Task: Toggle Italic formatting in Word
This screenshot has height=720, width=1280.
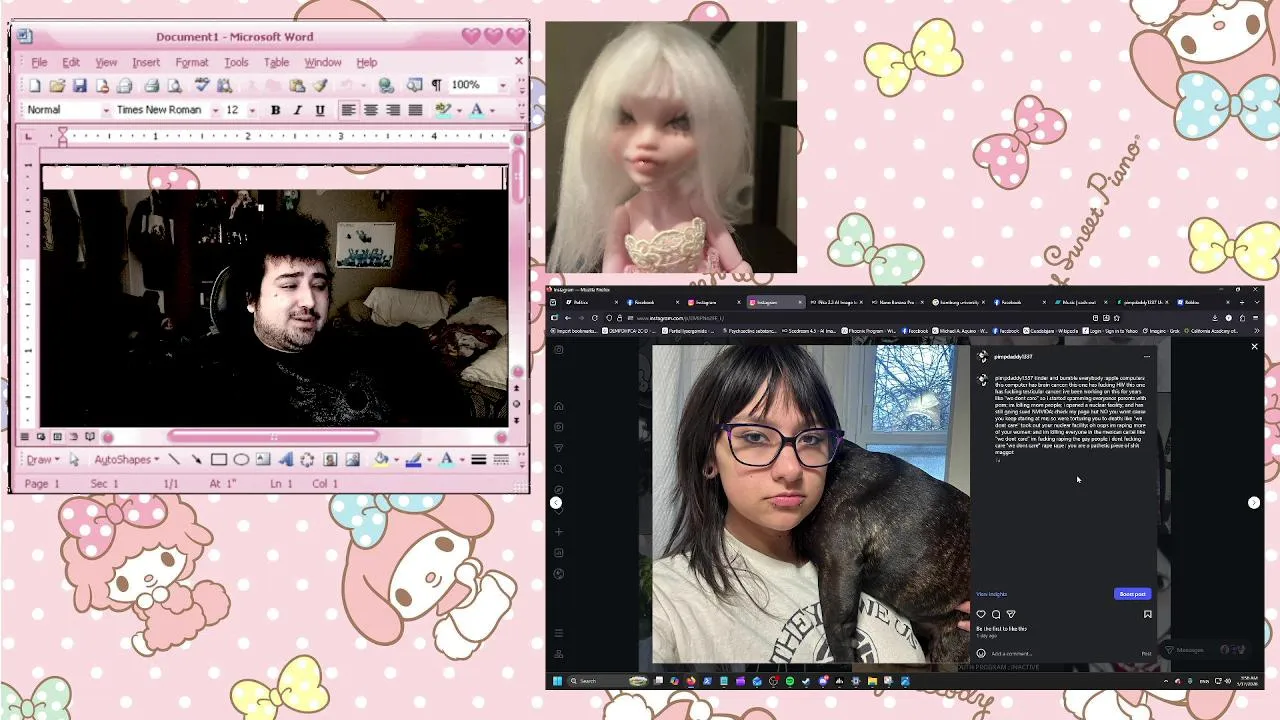Action: point(297,110)
